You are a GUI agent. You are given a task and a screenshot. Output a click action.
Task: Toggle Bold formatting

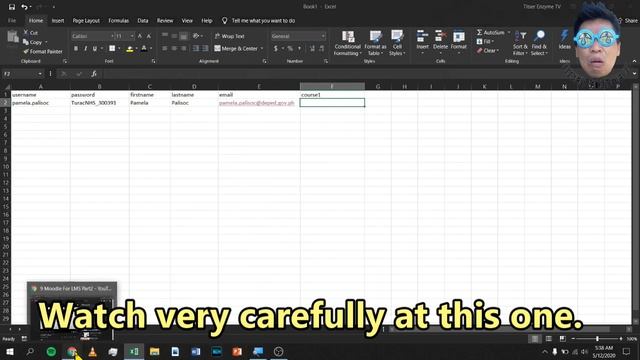tap(76, 49)
